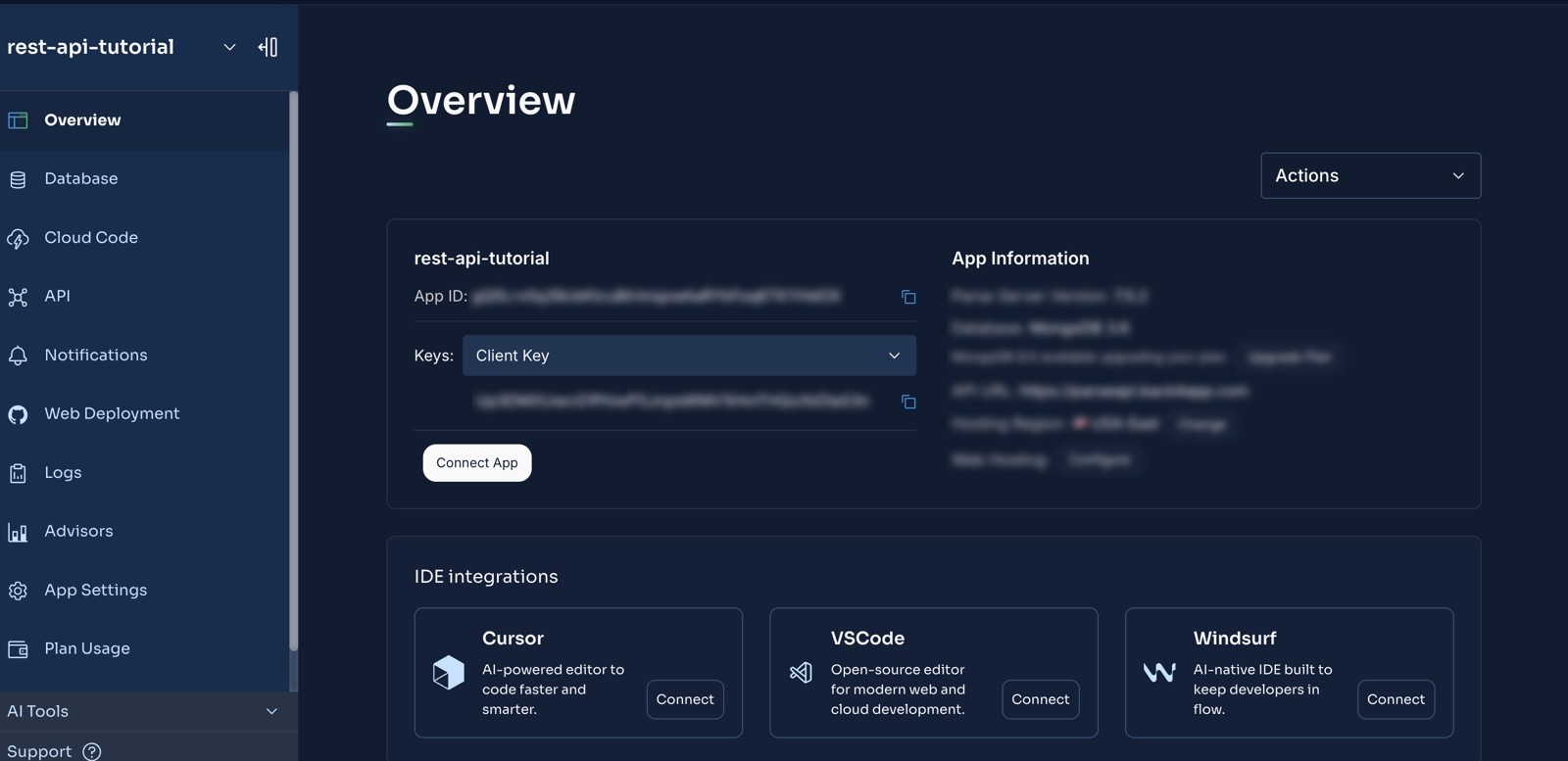Click the Database cylinder icon
Image resolution: width=1568 pixels, height=761 pixels.
[18, 179]
